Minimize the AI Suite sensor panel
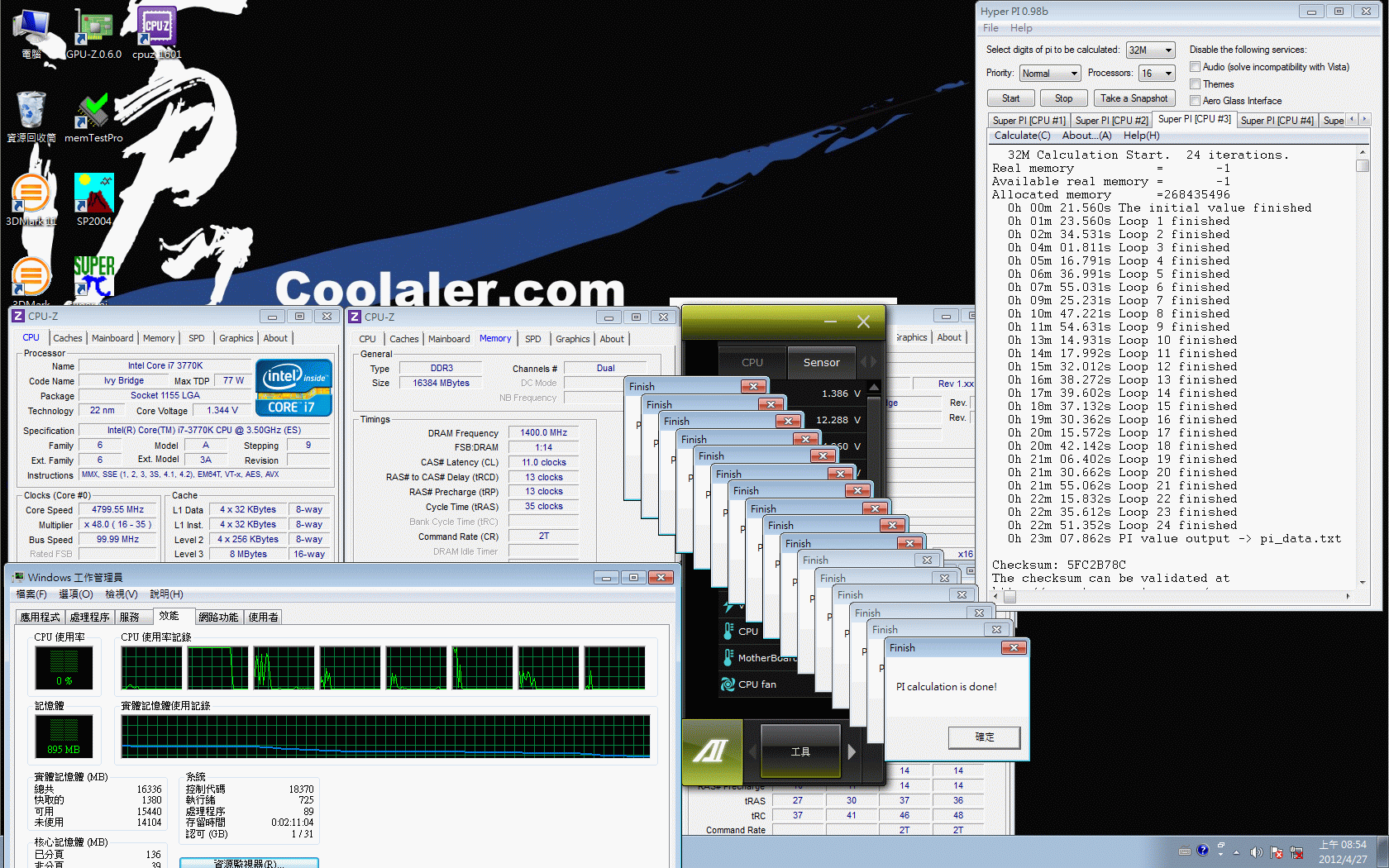Viewport: 1389px width, 868px height. [x=830, y=322]
